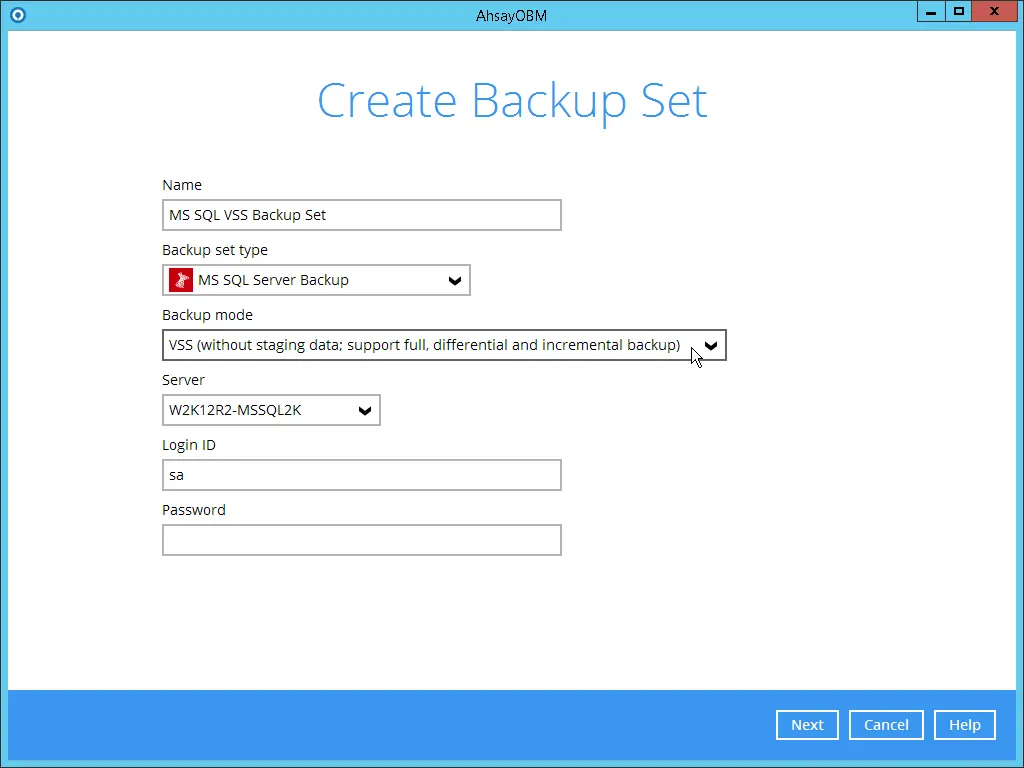Image resolution: width=1024 pixels, height=768 pixels.
Task: Cancel the backup set creation
Action: click(886, 725)
